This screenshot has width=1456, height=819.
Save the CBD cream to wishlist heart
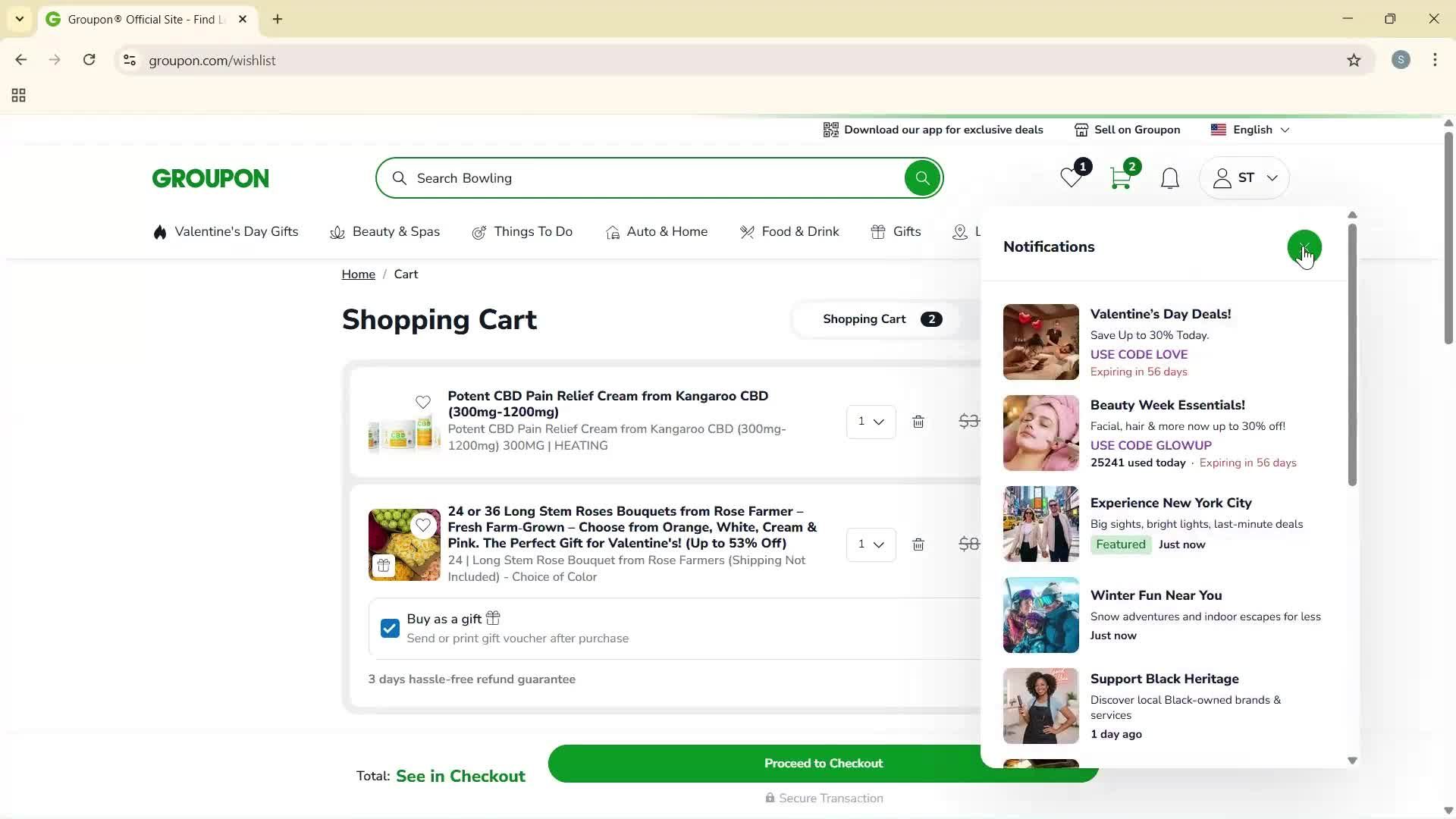pos(423,403)
